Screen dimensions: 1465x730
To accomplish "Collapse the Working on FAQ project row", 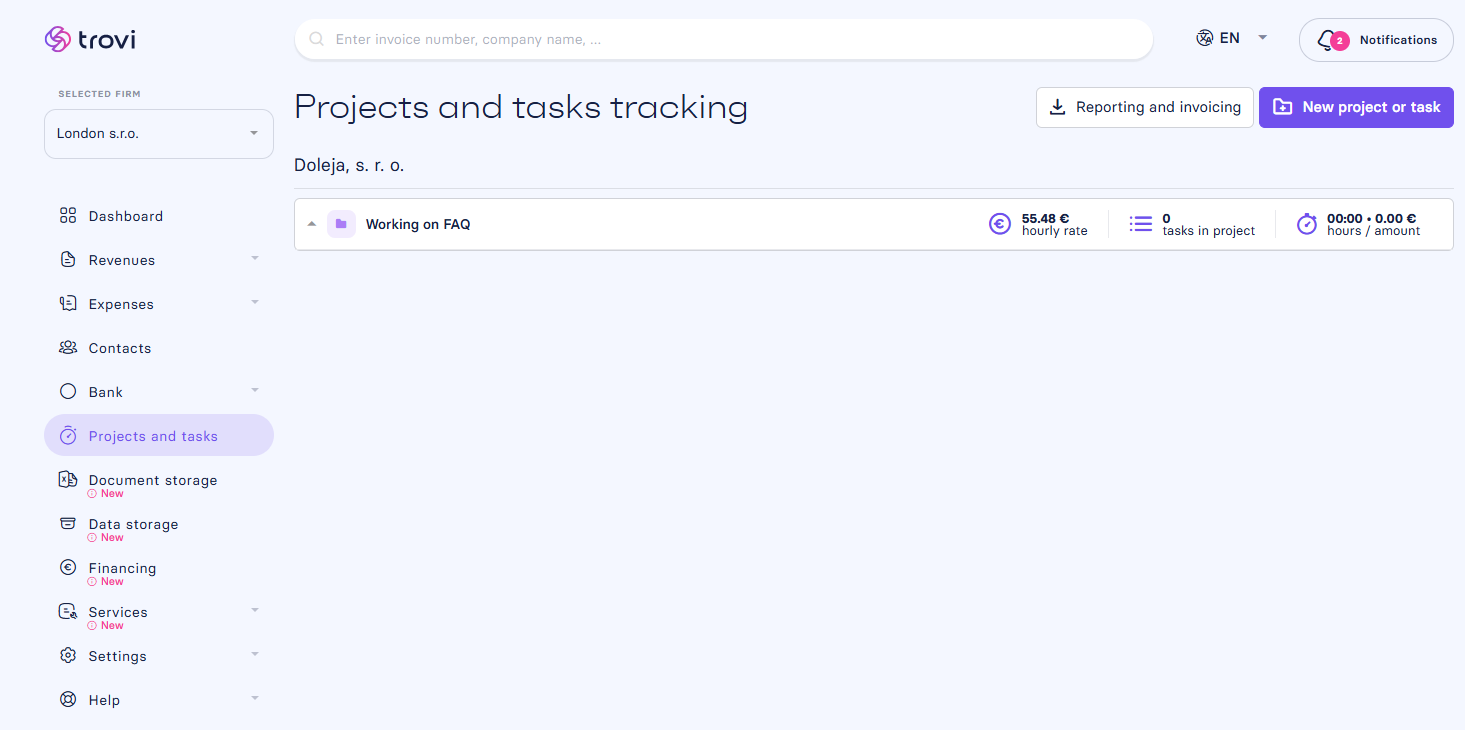I will [312, 224].
